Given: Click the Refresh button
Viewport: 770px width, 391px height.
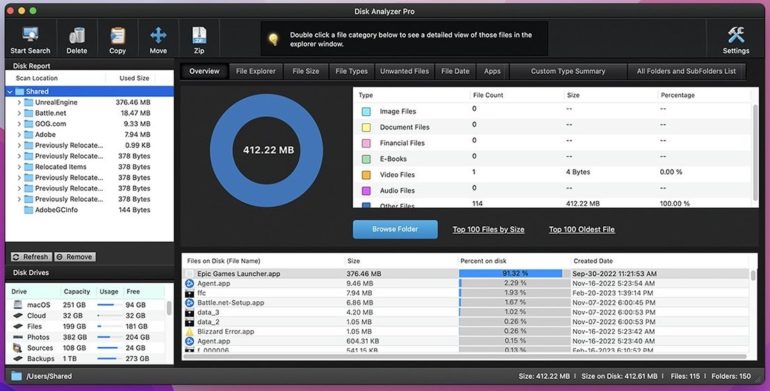Looking at the screenshot, I should [x=31, y=257].
